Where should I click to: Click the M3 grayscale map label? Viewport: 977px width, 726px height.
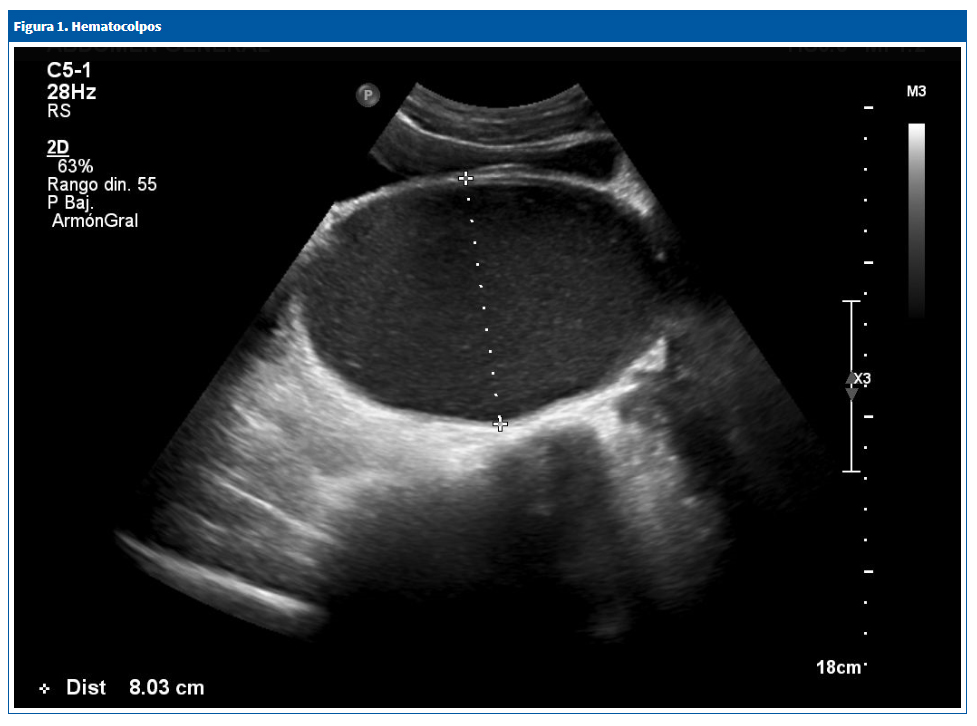(x=916, y=92)
